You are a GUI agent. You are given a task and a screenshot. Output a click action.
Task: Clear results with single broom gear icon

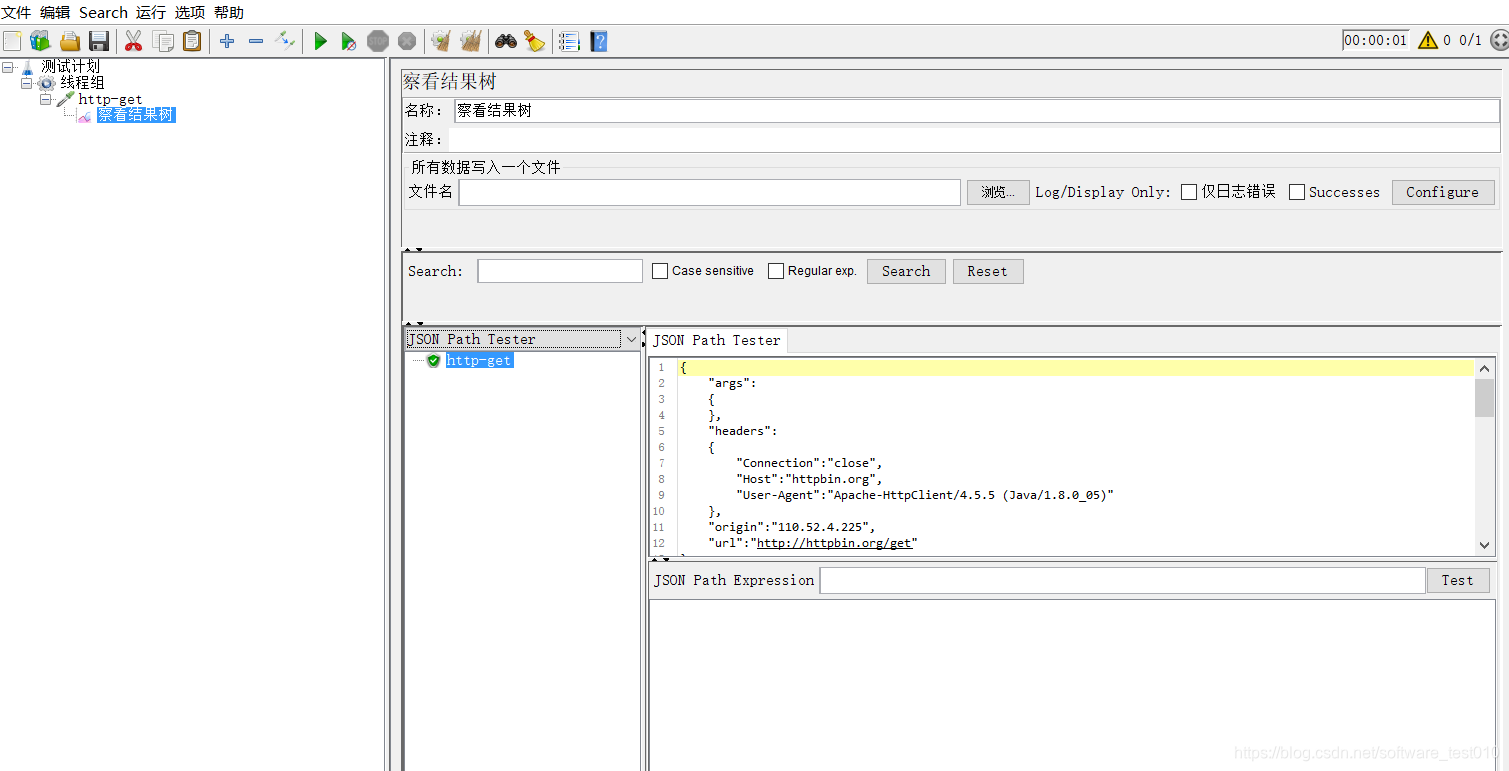[x=440, y=41]
